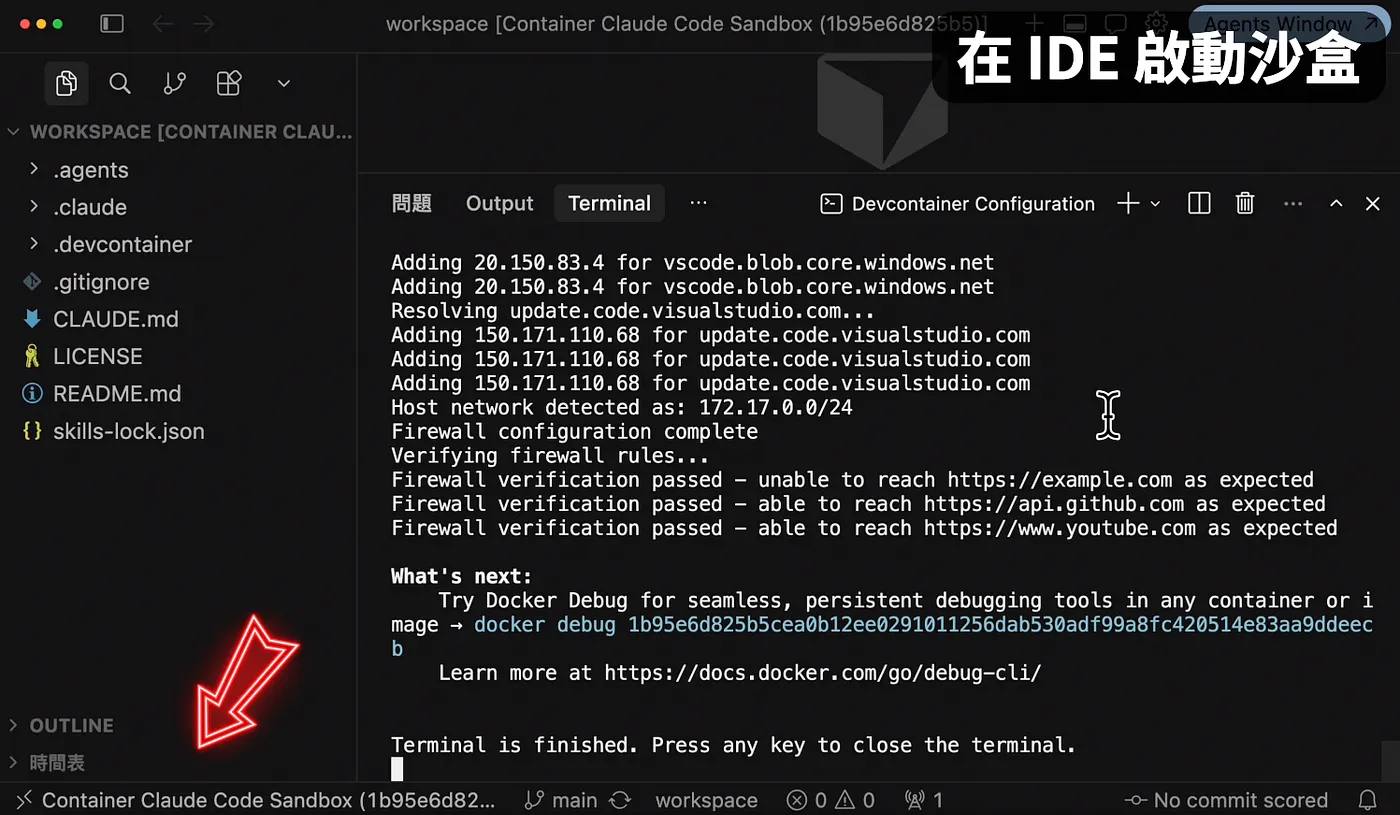The image size is (1400, 815).
Task: Close the bottom panel
Action: (1373, 204)
